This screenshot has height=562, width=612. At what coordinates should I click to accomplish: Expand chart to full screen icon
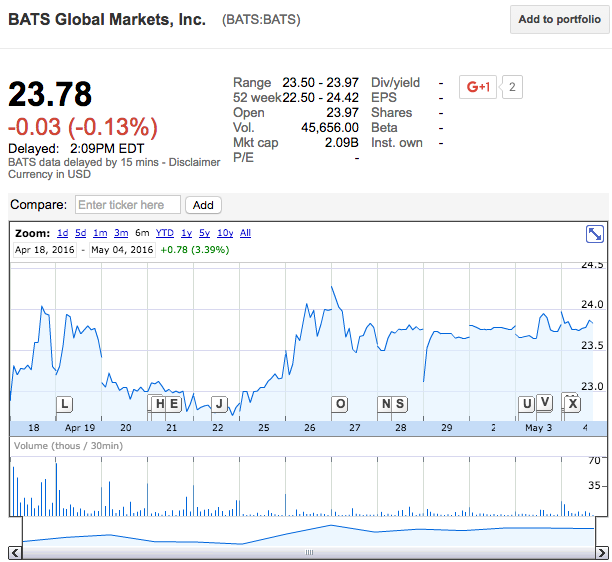[594, 234]
